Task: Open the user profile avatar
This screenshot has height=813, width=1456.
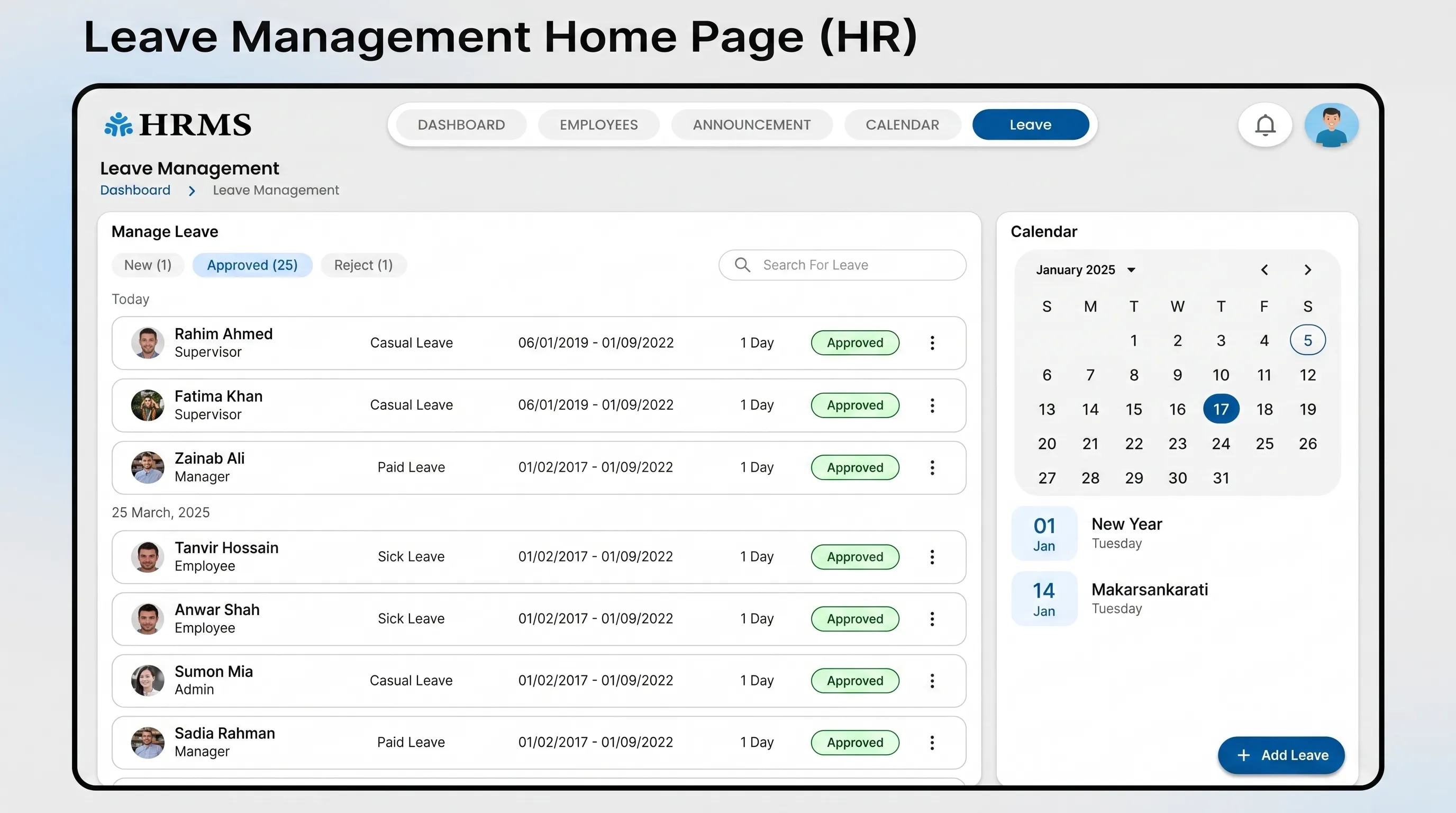Action: 1331,125
